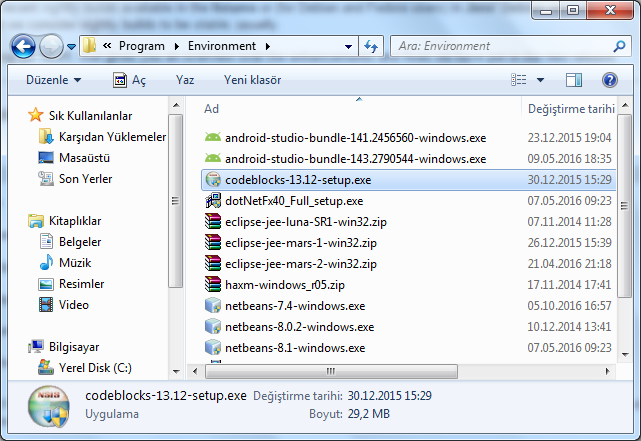Viewport: 641px width, 441px height.
Task: Expand the arrow after Program breadcrumb
Action: coord(177,46)
